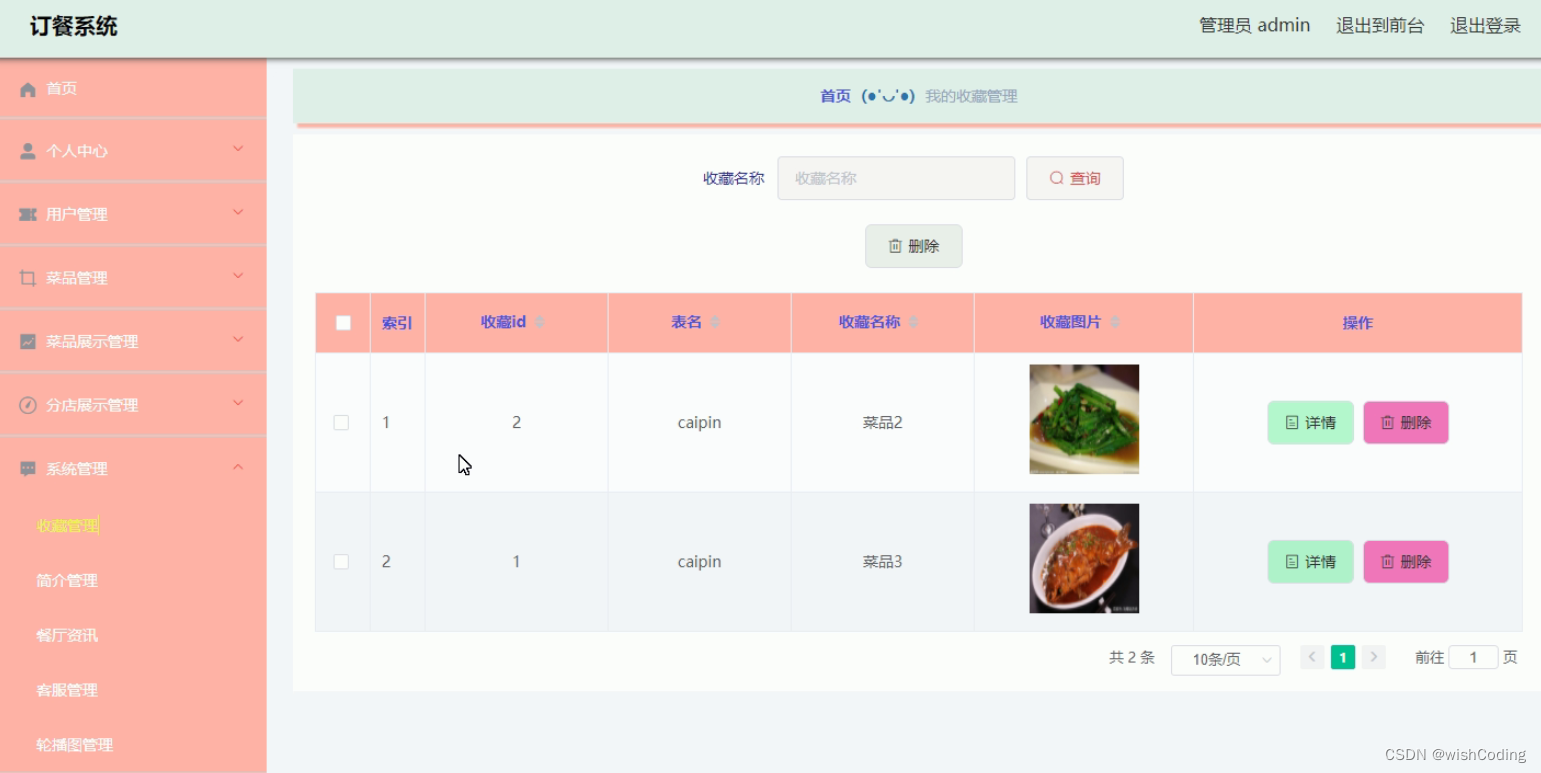Open the 首页 breadcrumb link
The image size is (1541, 773).
tap(835, 96)
